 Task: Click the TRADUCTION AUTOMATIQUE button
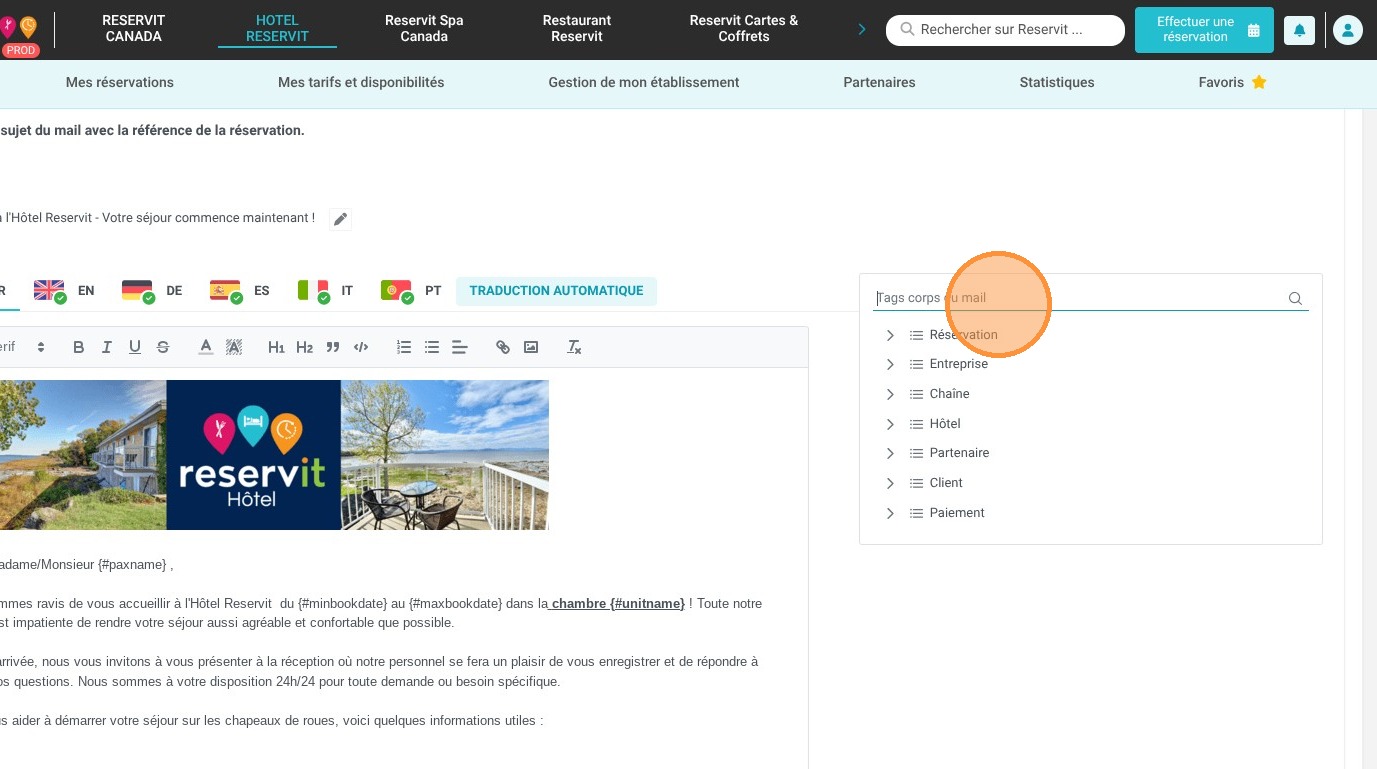pos(556,291)
